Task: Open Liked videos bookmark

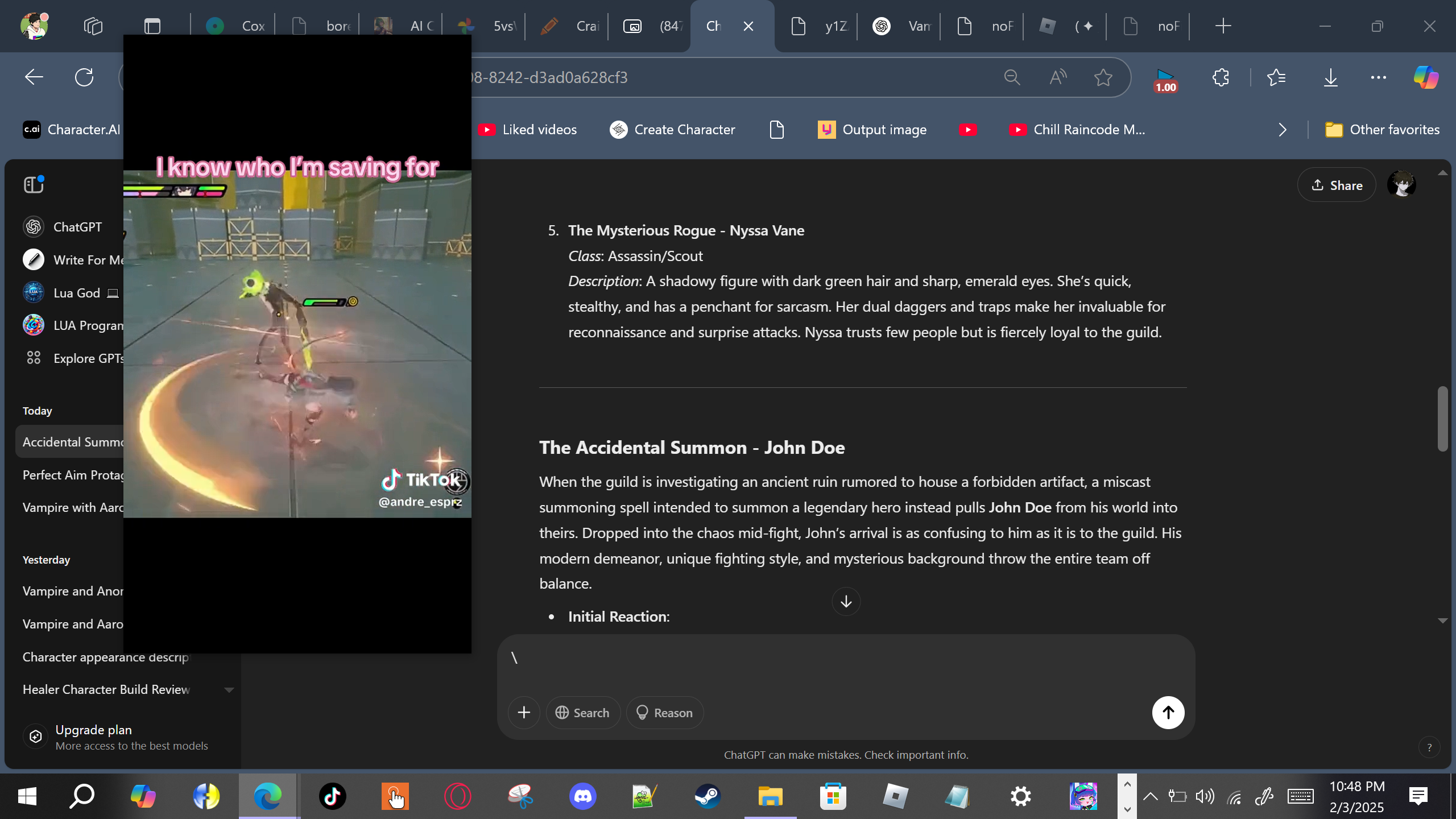Action: (527, 130)
